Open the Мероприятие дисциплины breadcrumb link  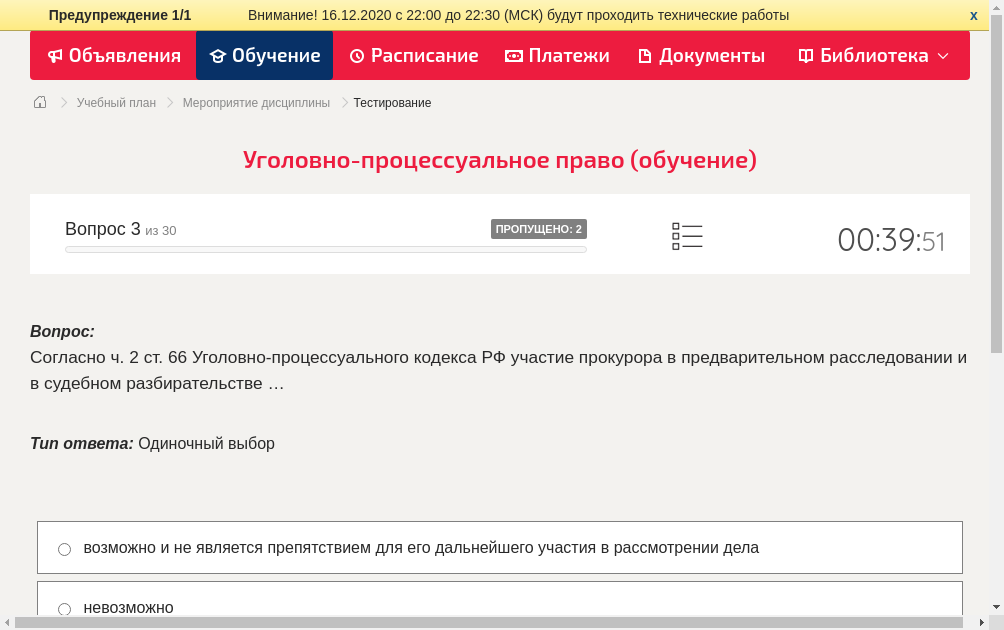256,103
